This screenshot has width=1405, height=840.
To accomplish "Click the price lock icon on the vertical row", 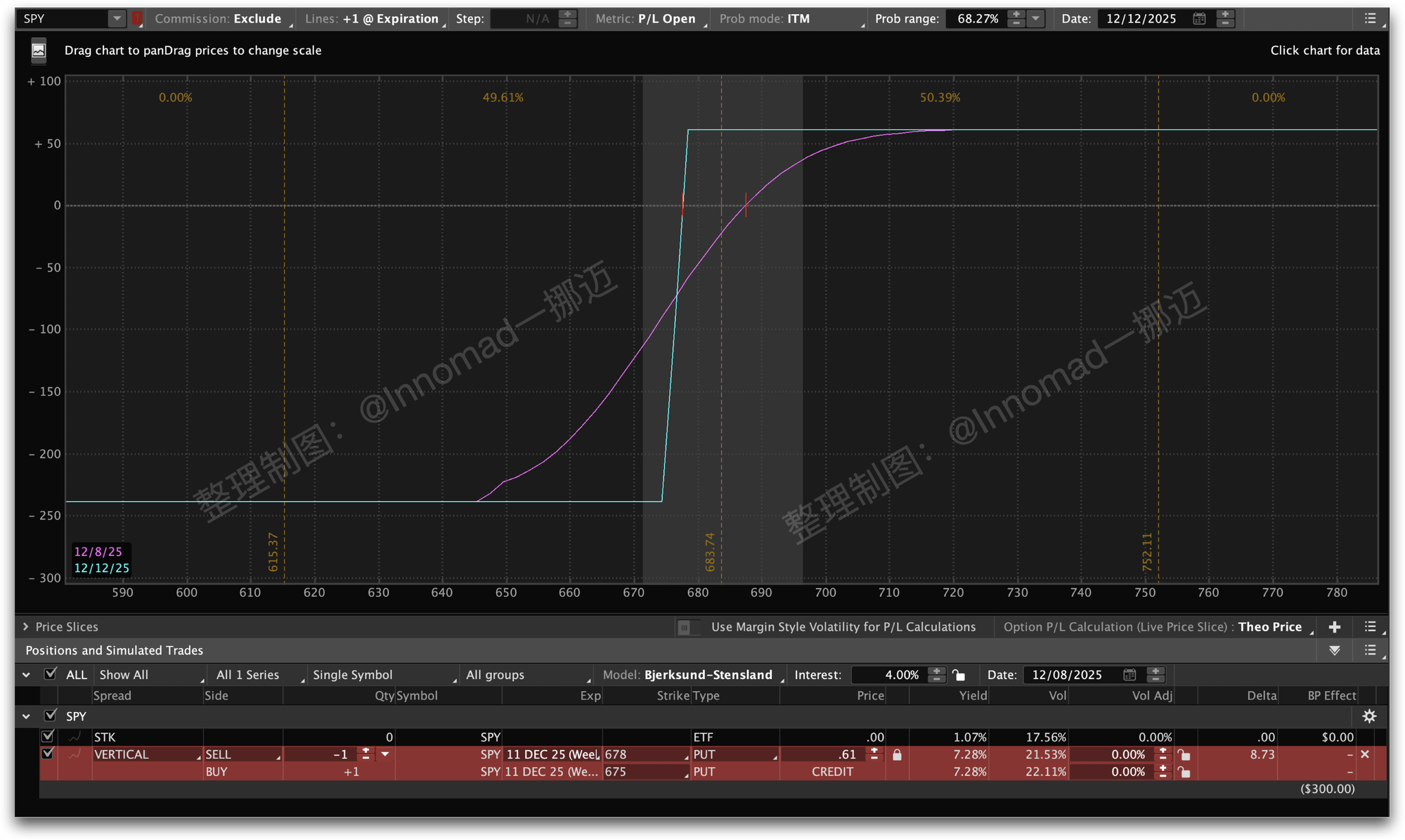I will 897,754.
